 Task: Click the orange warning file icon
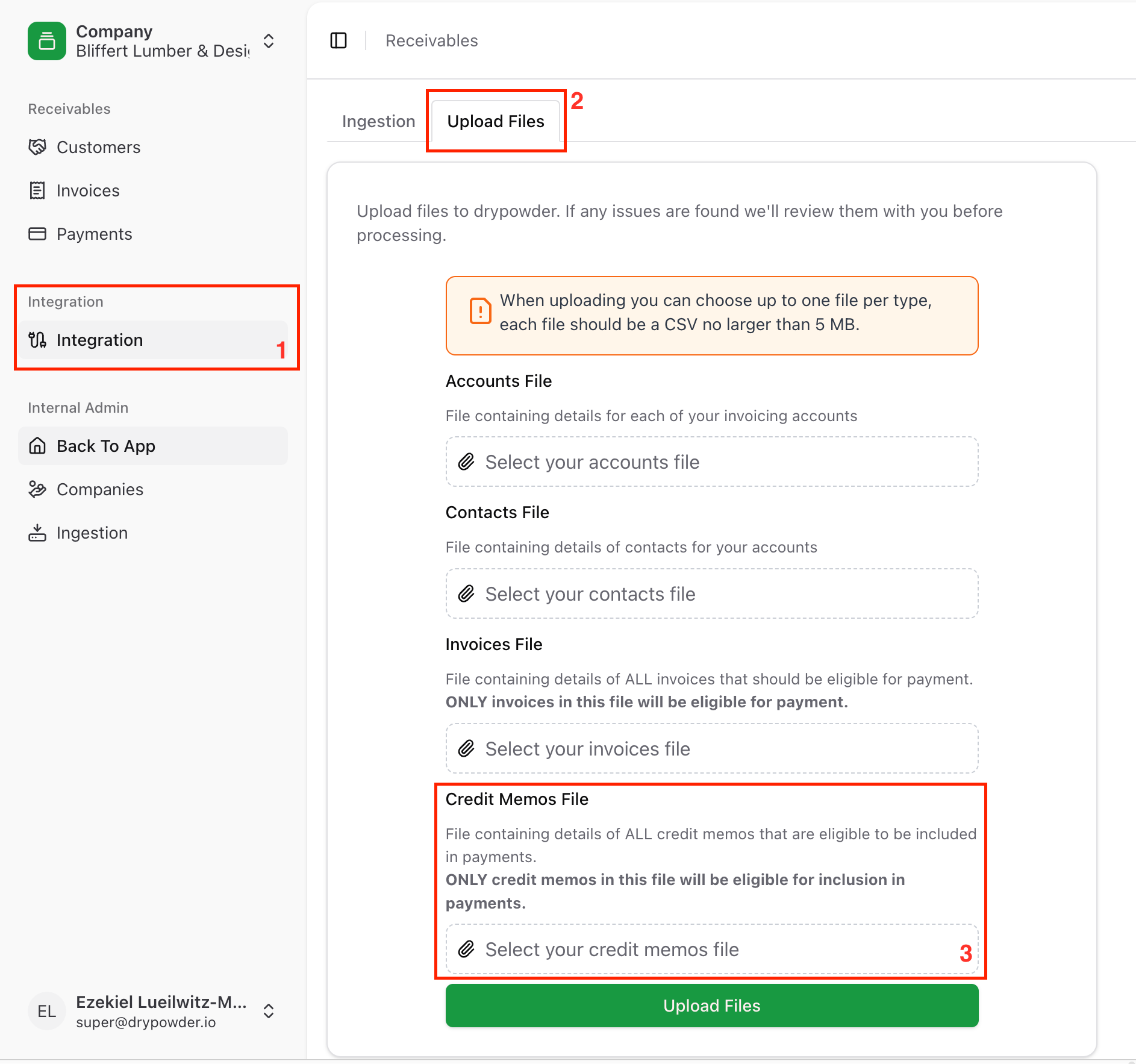click(x=480, y=311)
